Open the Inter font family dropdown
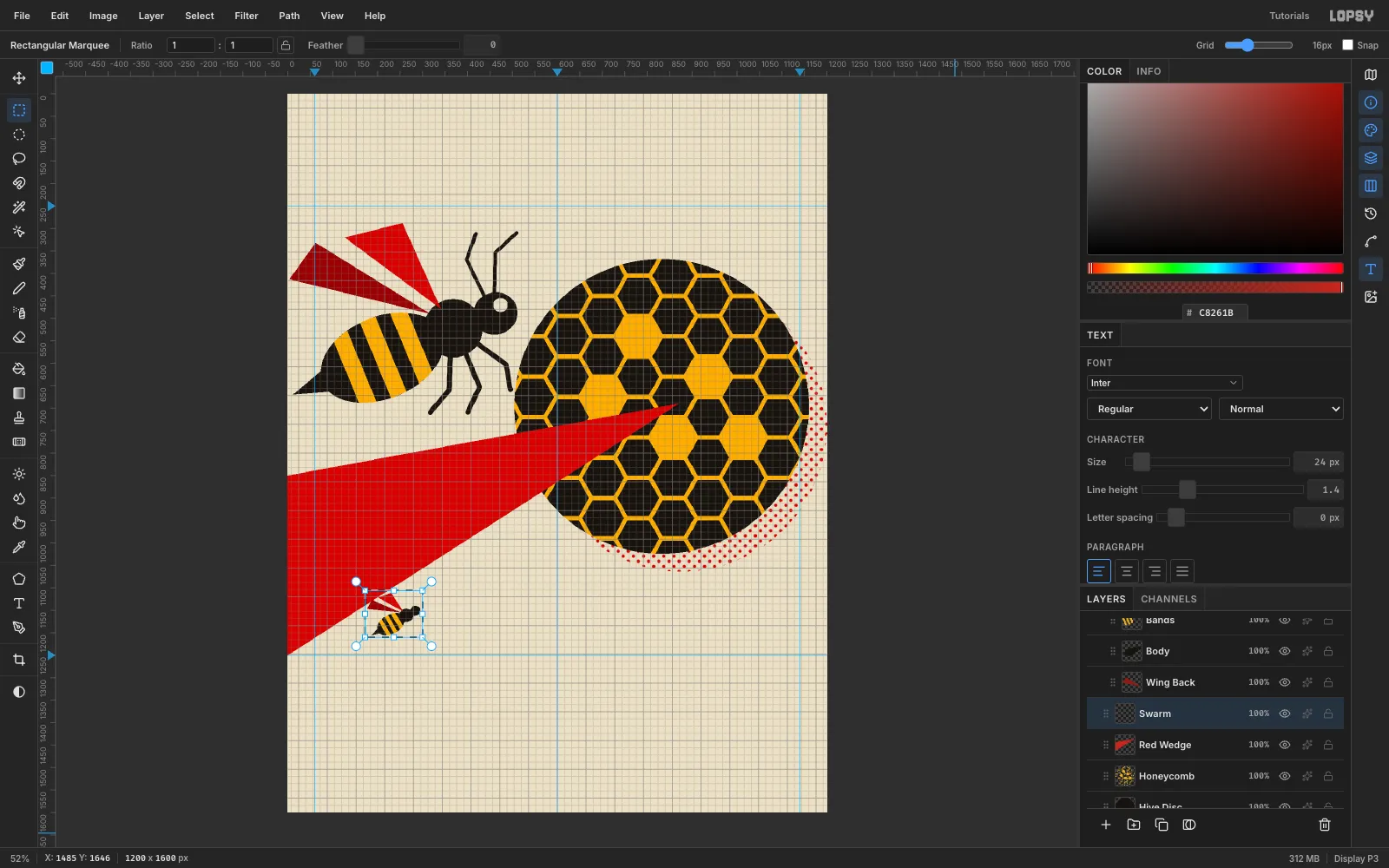Image resolution: width=1389 pixels, height=868 pixels. [x=1164, y=383]
